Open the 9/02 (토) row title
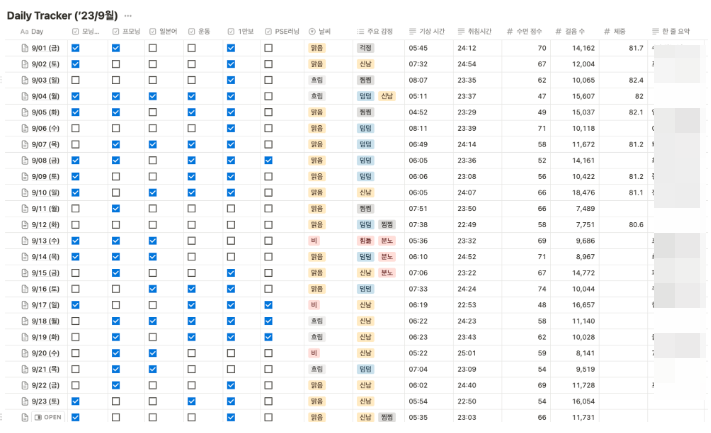The image size is (711, 433). point(45,64)
